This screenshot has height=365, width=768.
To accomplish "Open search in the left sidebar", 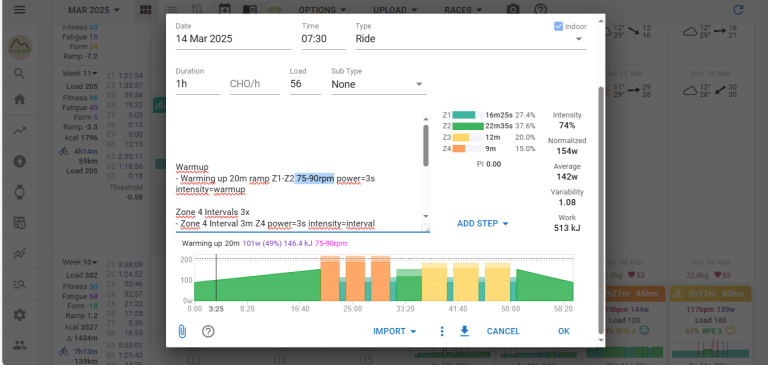I will tap(20, 73).
